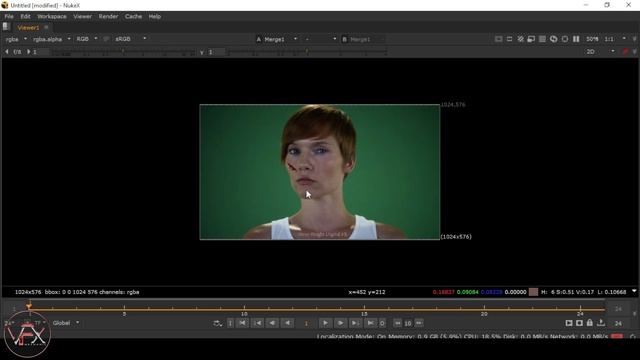Click the sampled color swatch in info bar
This screenshot has width=640, height=360.
click(533, 292)
